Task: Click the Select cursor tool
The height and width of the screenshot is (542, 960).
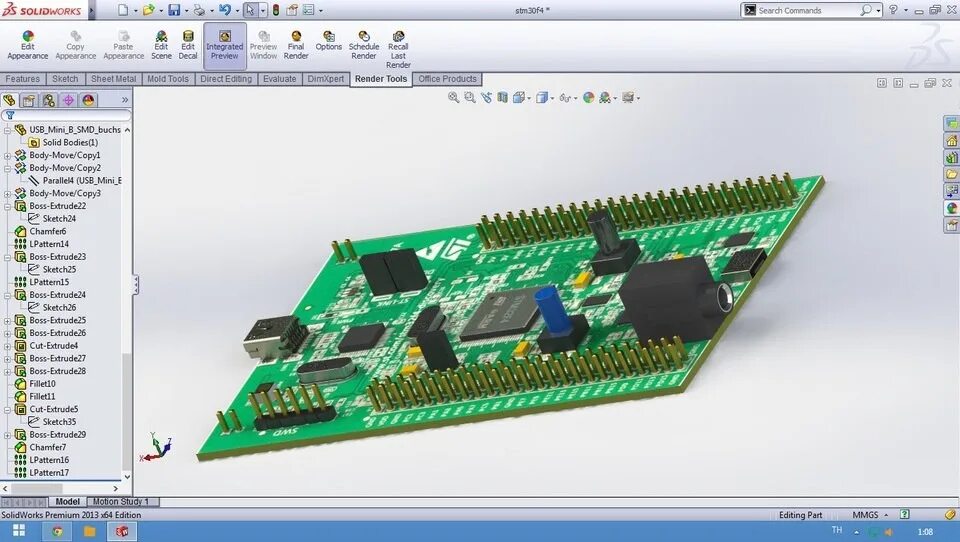Action: pos(250,10)
